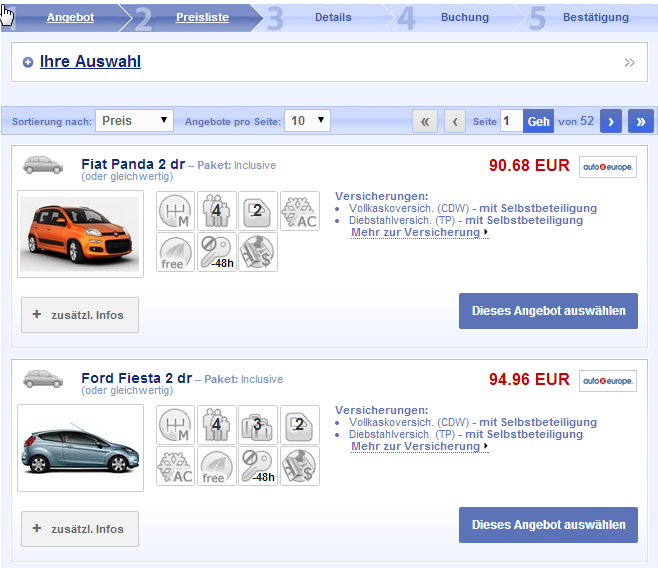Click the Paket: Inclusive text of Ford Fiesta
This screenshot has width=658, height=568.
click(x=244, y=379)
